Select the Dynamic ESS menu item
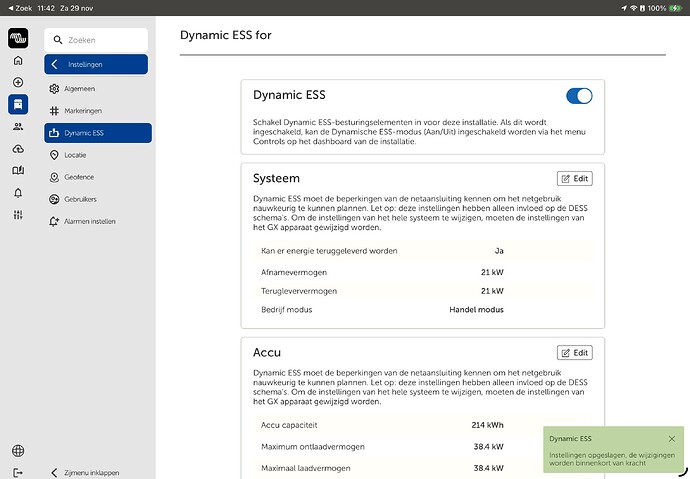Image resolution: width=690 pixels, height=479 pixels. [98, 133]
